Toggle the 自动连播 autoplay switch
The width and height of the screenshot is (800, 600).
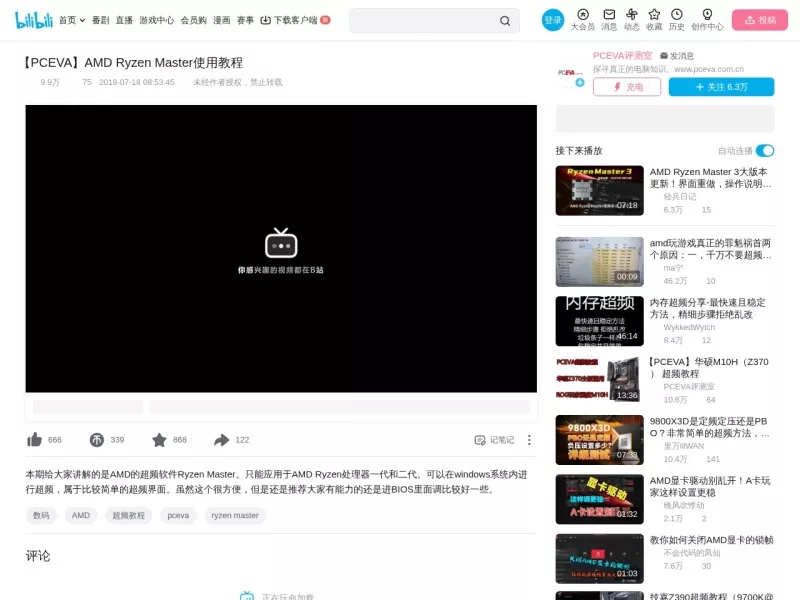point(765,151)
